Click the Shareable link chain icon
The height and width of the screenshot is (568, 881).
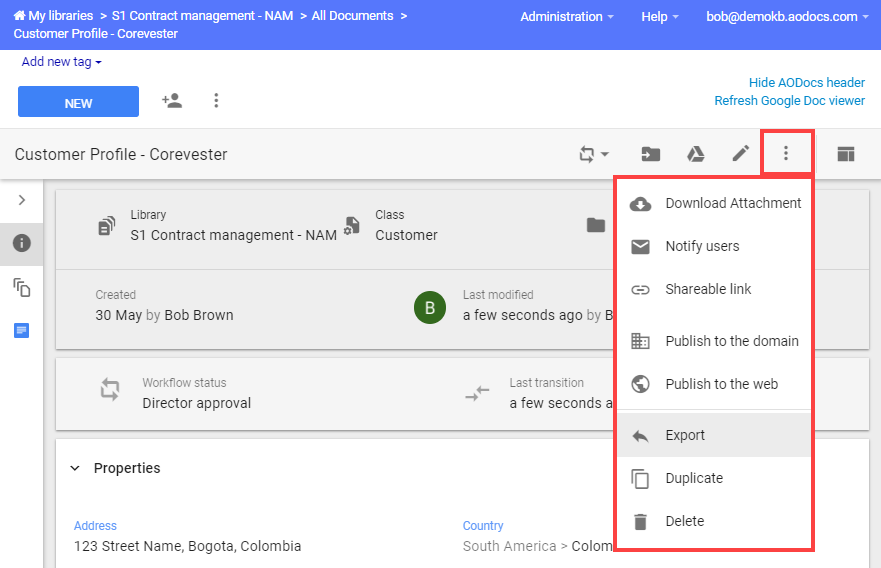pos(640,290)
